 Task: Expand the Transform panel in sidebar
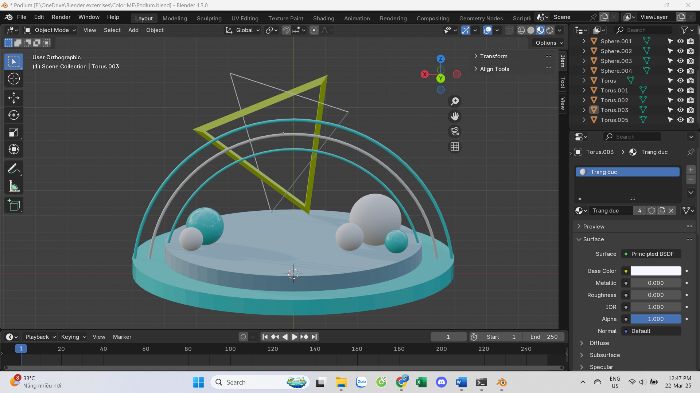coord(476,56)
